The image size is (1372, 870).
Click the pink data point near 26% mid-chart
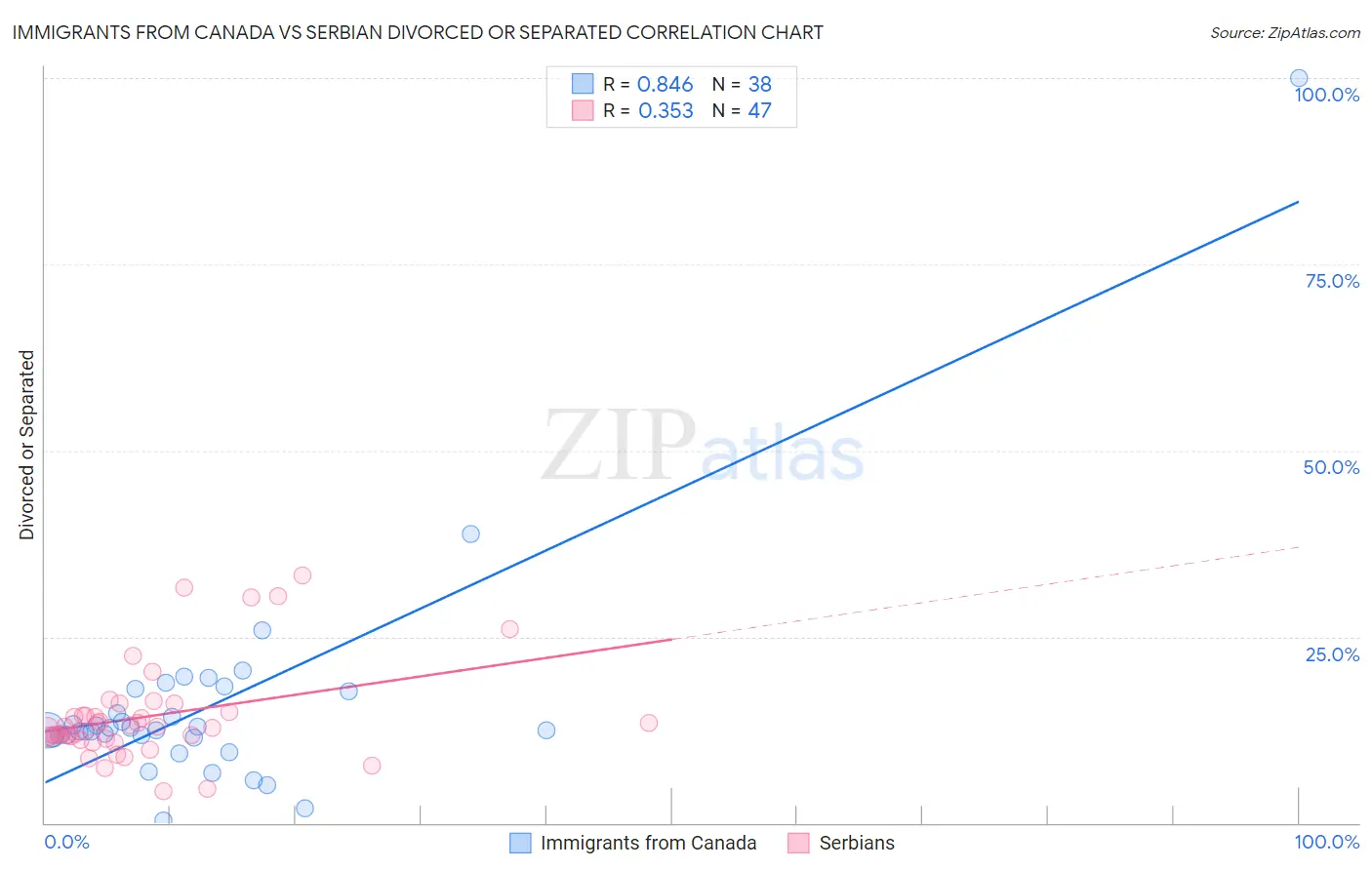[509, 629]
